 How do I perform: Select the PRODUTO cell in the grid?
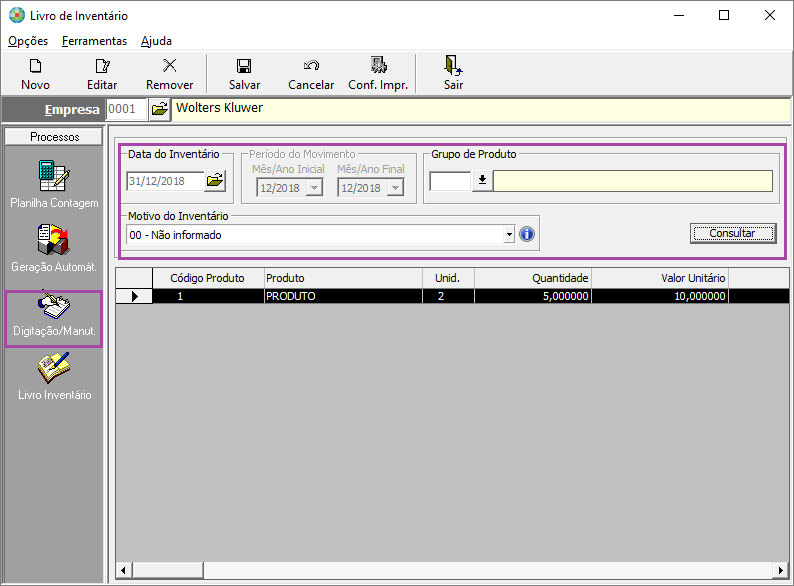coord(343,296)
